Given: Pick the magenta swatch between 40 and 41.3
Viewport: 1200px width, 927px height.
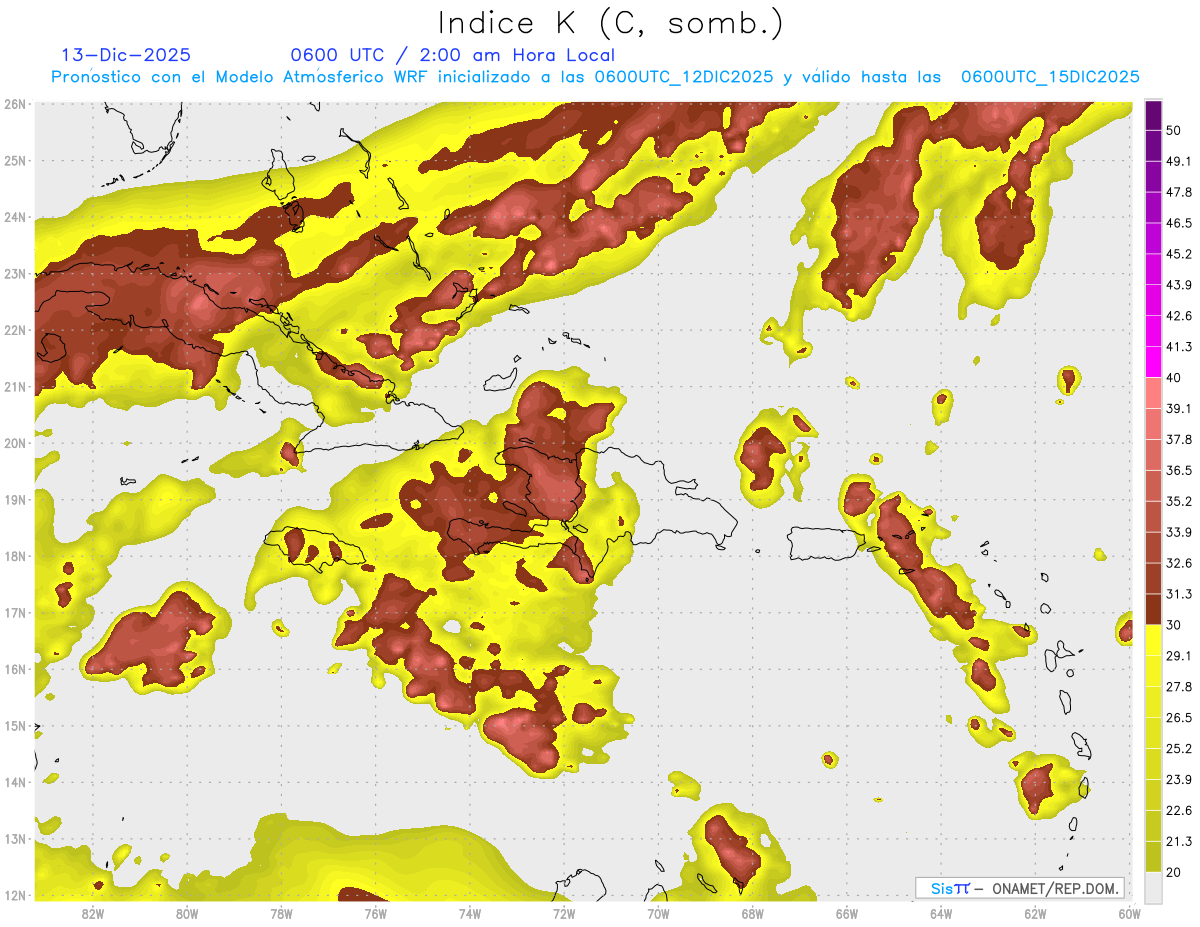Looking at the screenshot, I should [x=1153, y=362].
